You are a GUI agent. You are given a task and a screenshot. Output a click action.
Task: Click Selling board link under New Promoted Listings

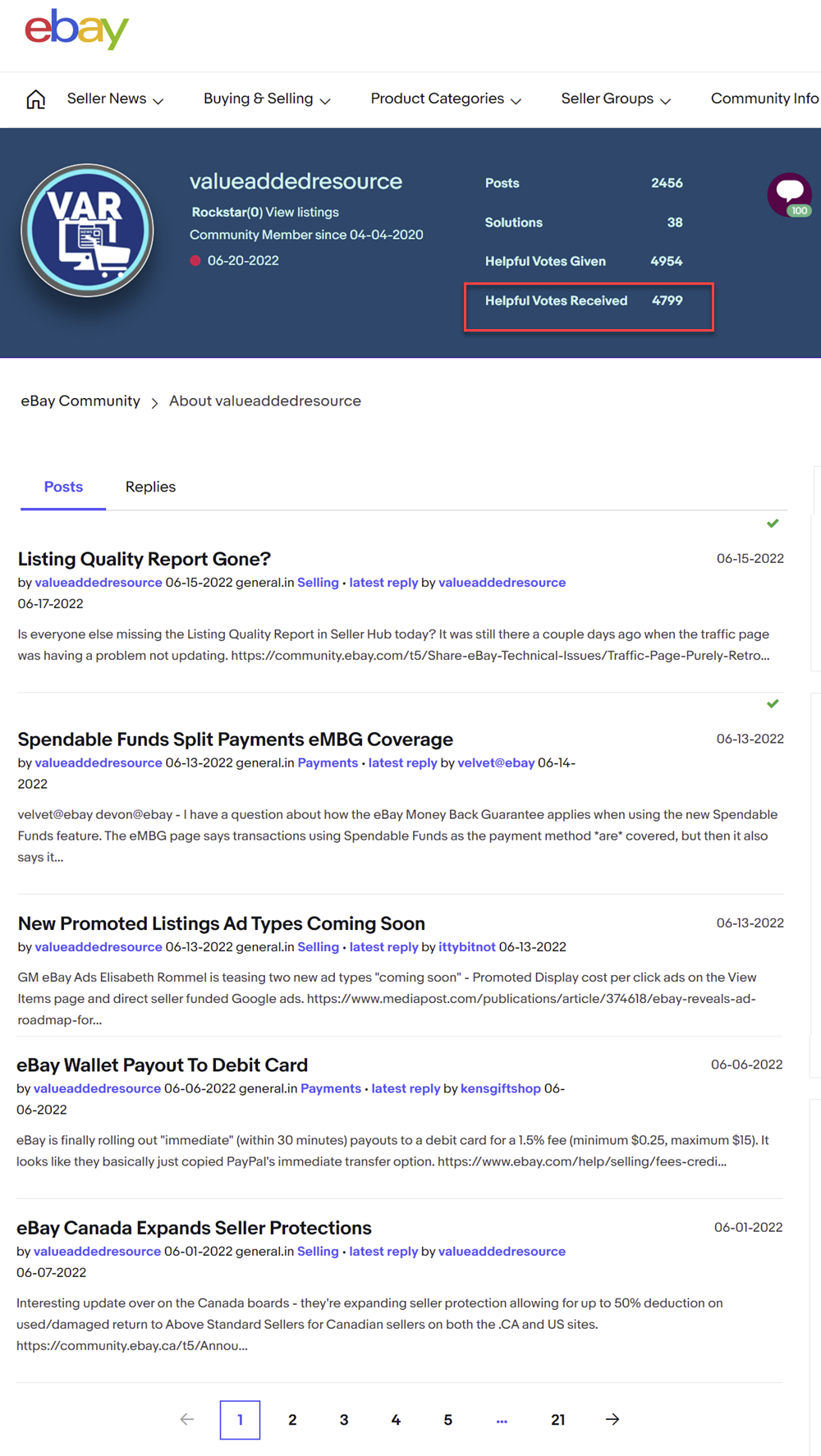318,947
